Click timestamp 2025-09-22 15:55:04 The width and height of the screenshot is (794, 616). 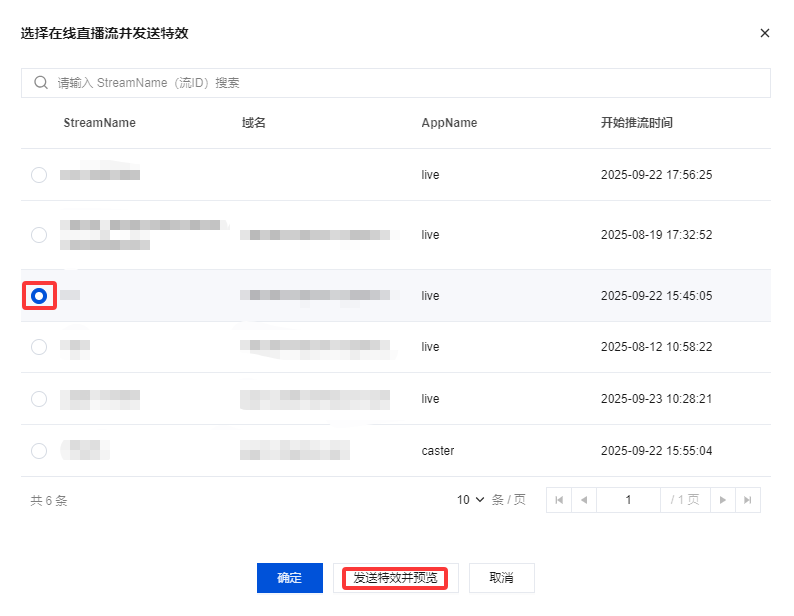point(656,451)
